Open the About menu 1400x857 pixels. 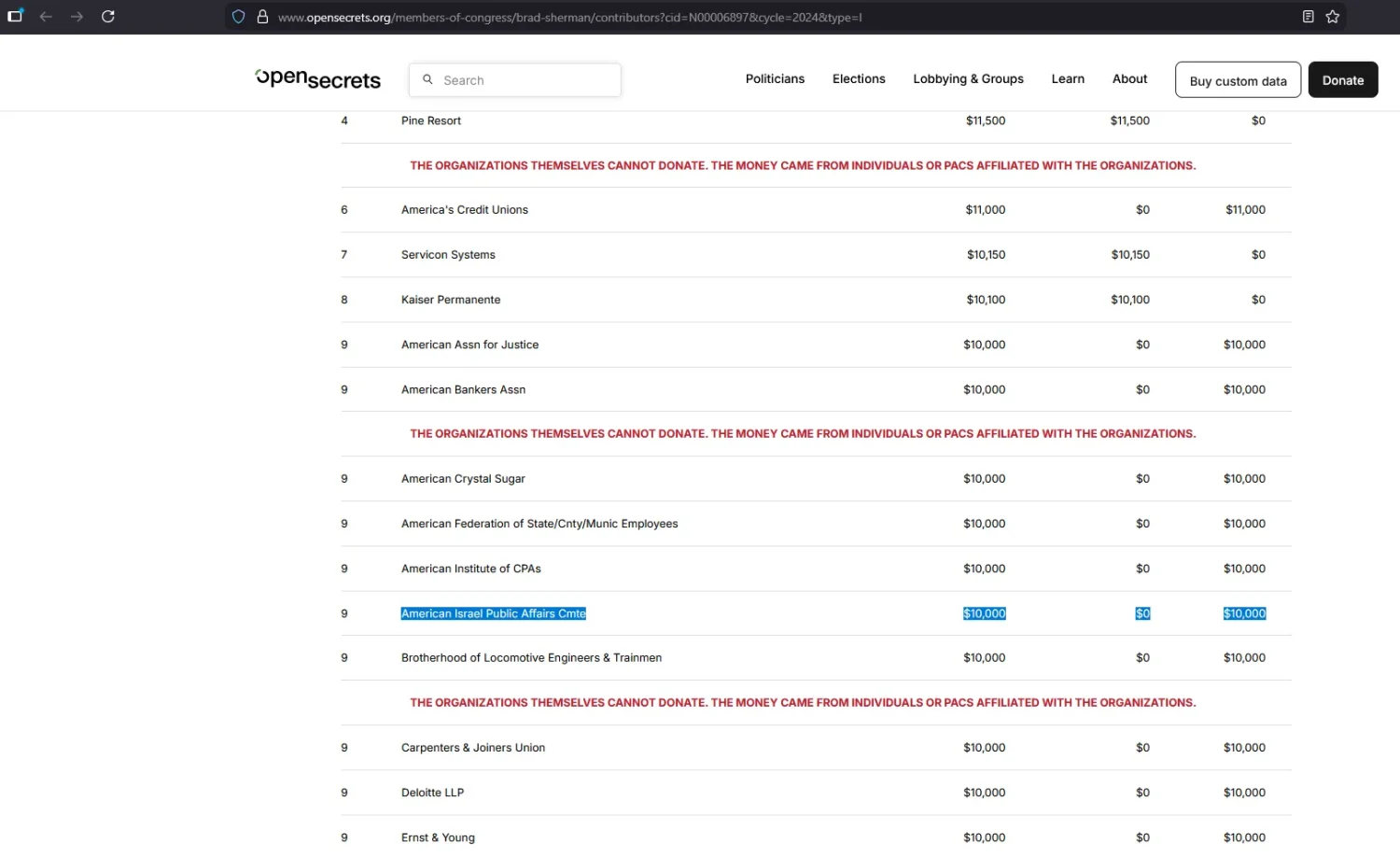(1129, 79)
